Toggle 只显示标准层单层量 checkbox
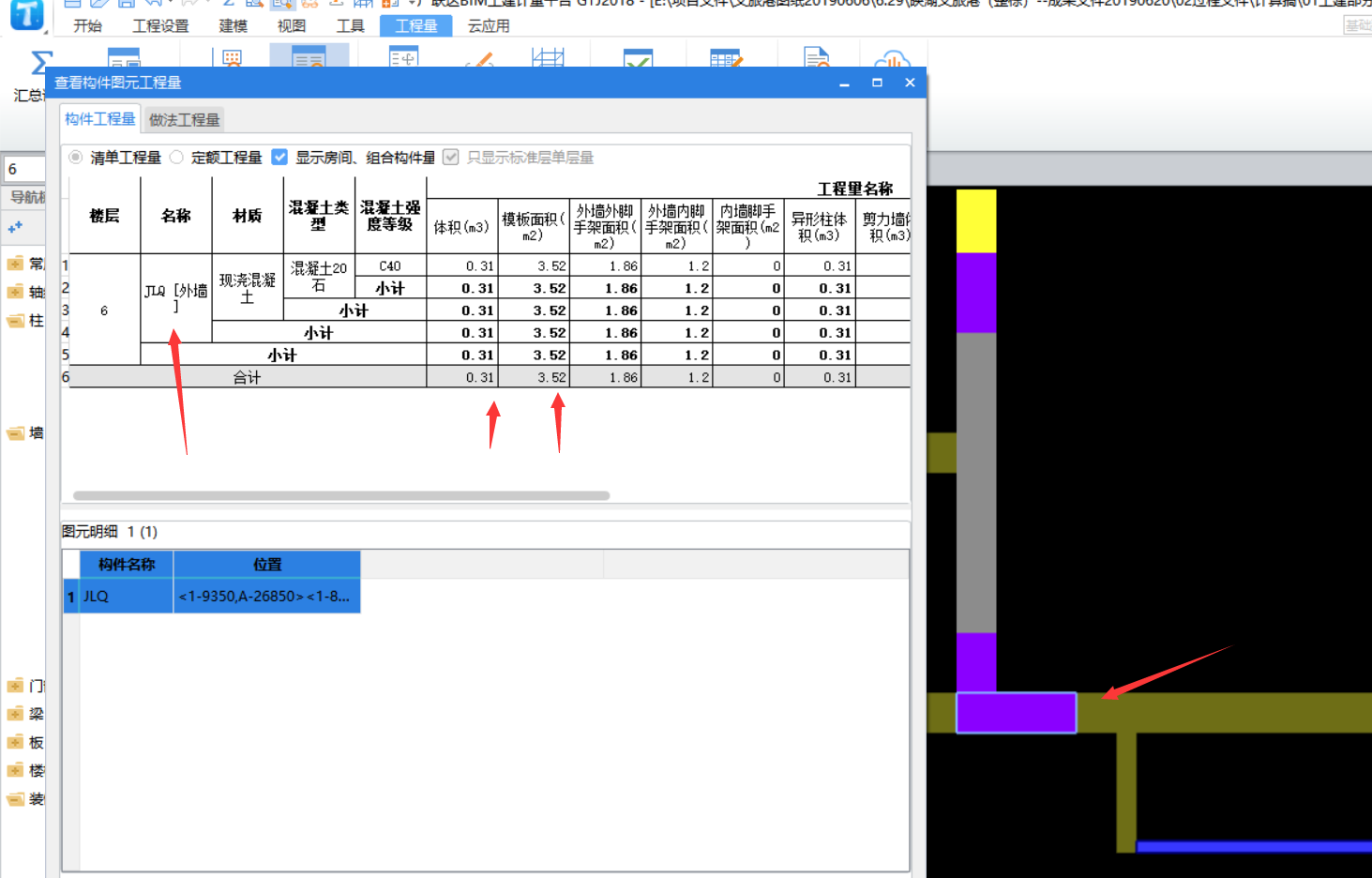Viewport: 1372px width, 878px height. 451,157
